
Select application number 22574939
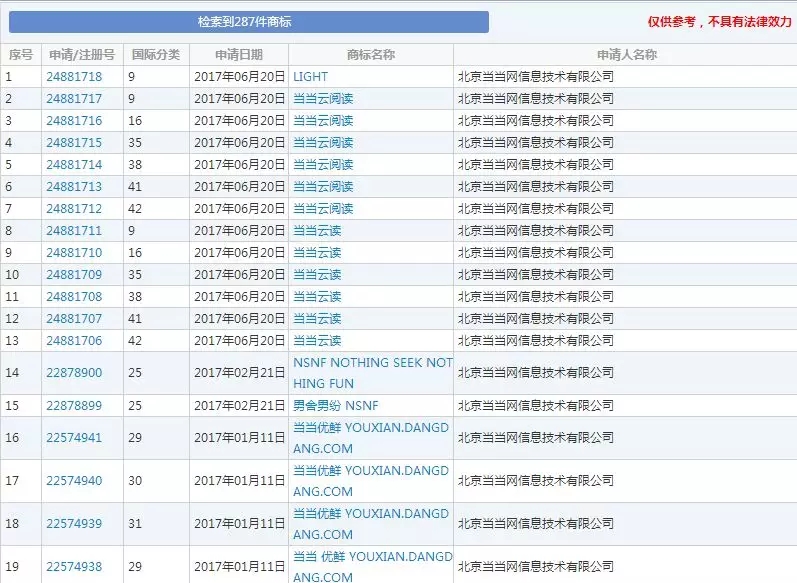click(x=74, y=524)
